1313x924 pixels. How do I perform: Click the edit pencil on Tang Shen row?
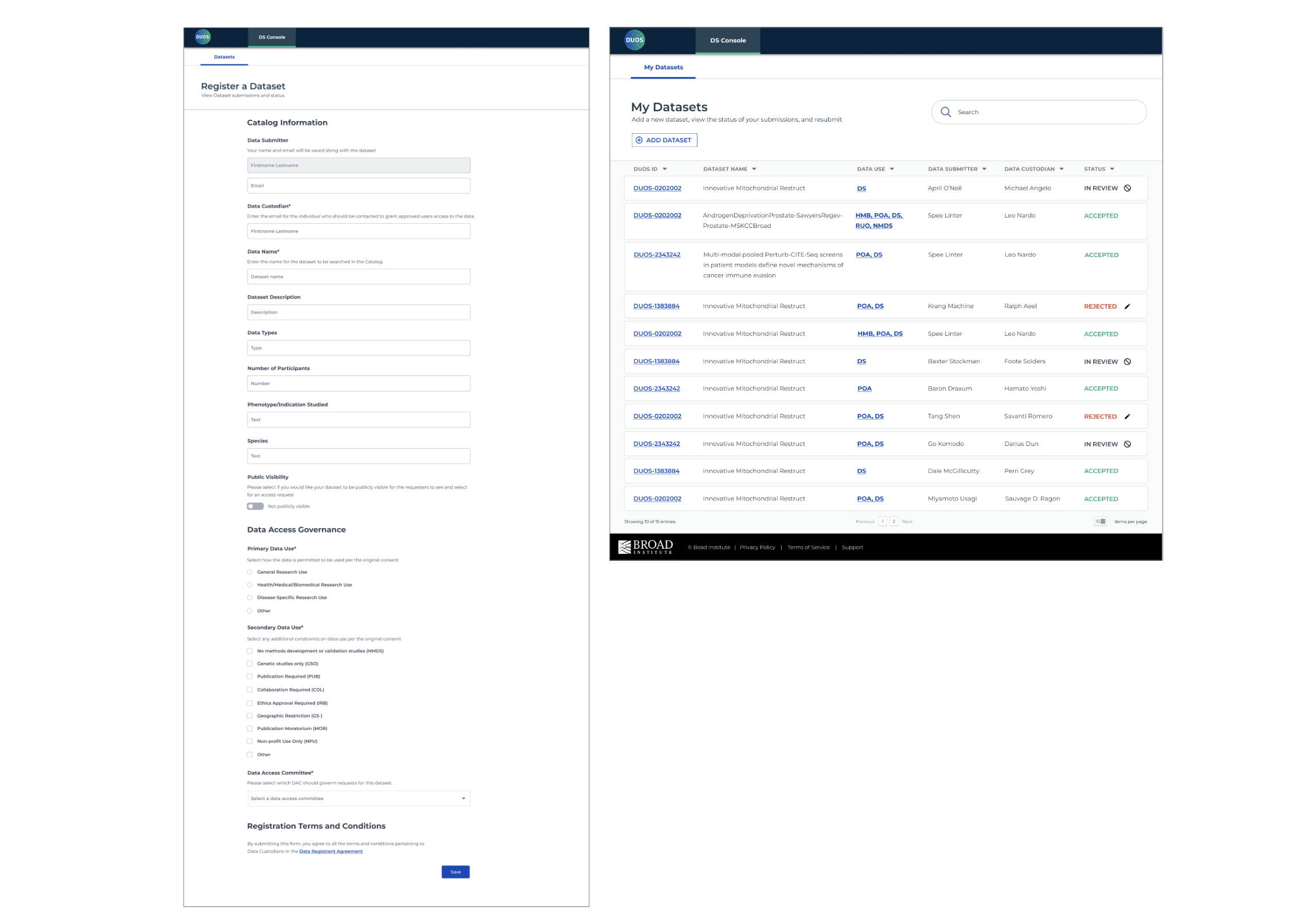[1127, 417]
